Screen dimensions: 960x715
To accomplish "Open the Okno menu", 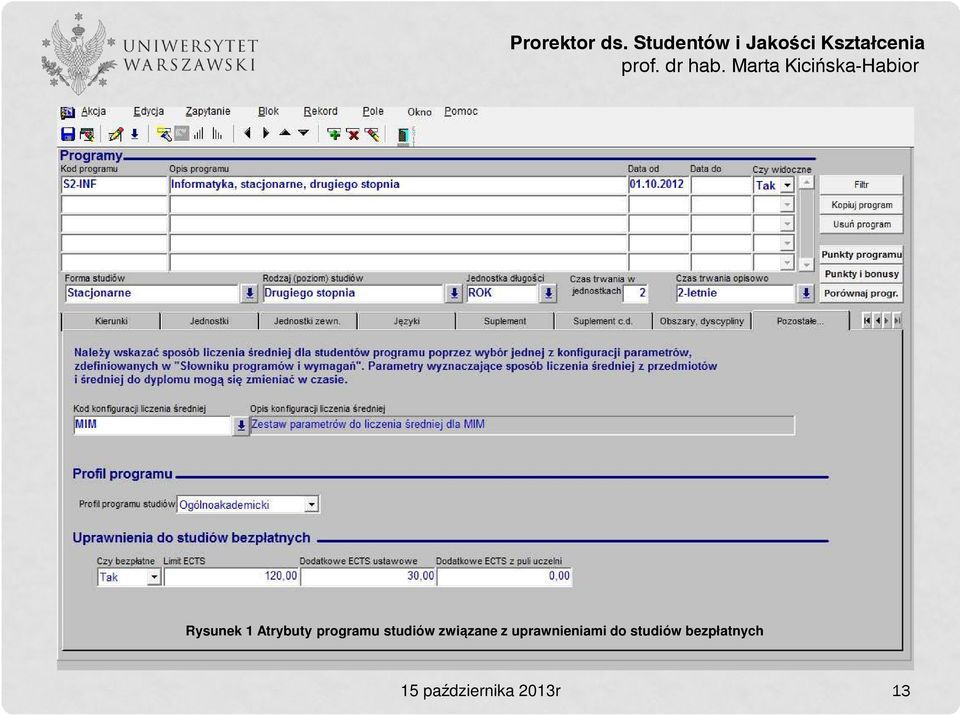I will coord(419,112).
